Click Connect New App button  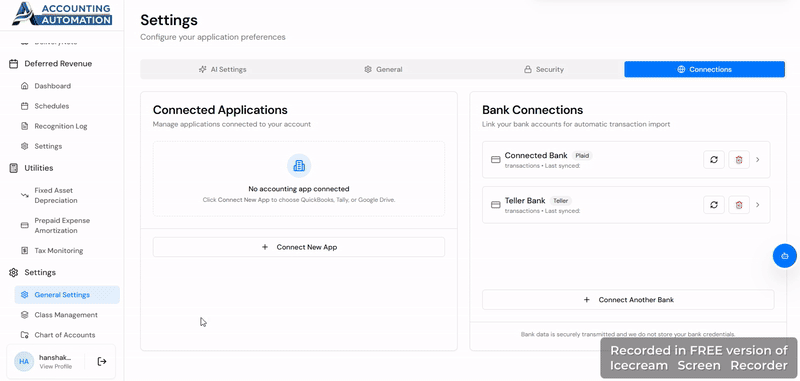[299, 247]
